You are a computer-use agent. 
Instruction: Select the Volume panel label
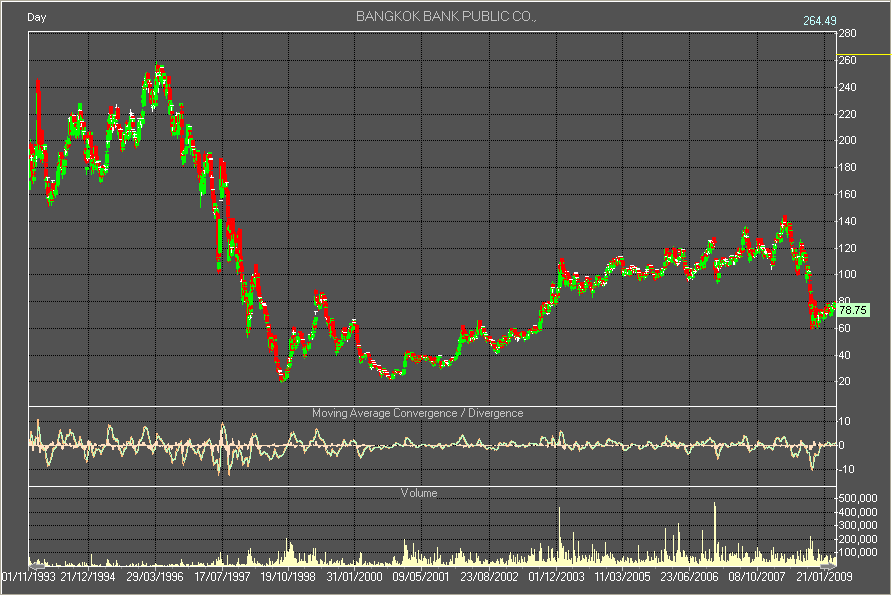pyautogui.click(x=419, y=493)
